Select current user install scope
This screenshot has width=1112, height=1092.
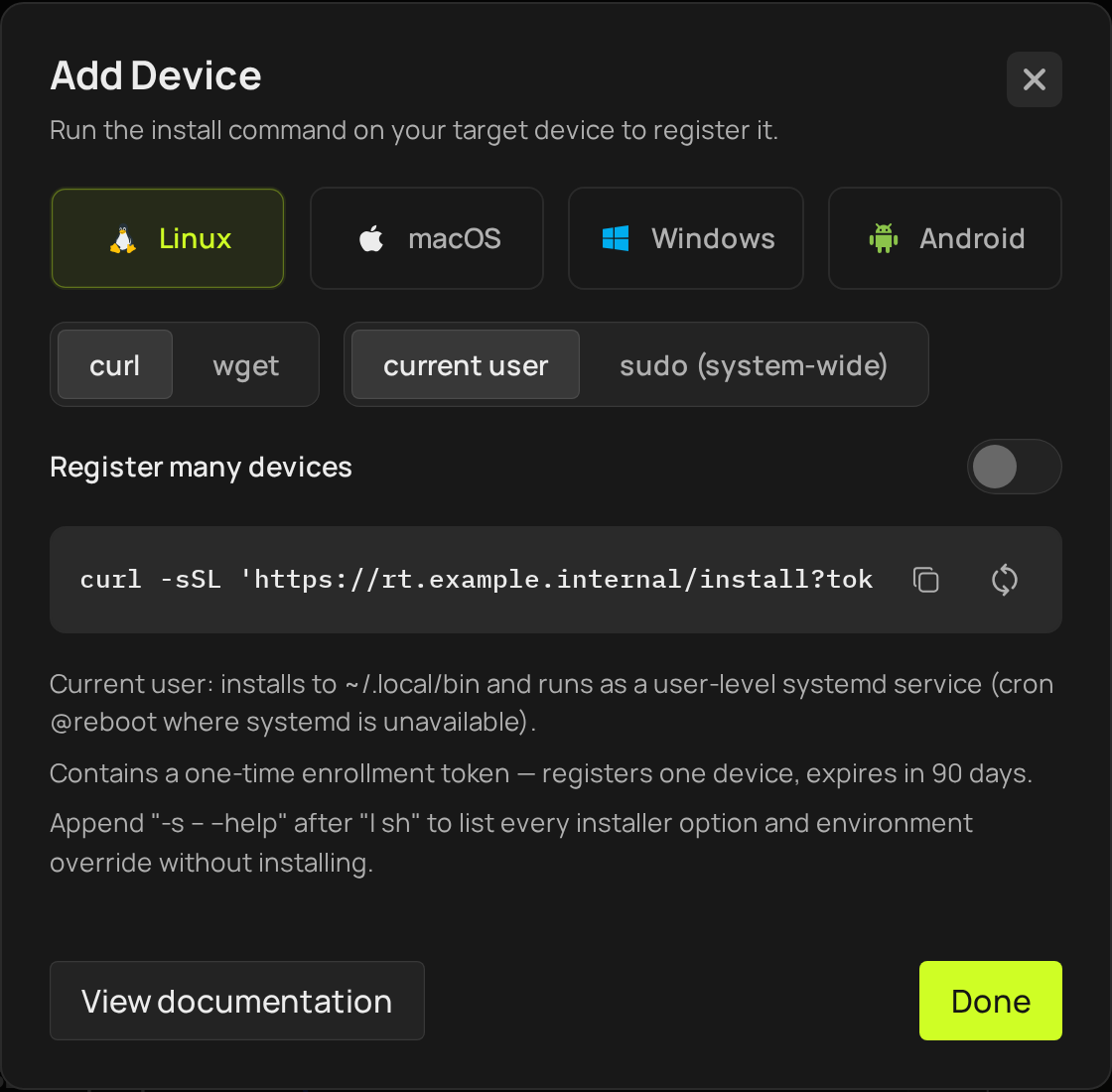466,364
